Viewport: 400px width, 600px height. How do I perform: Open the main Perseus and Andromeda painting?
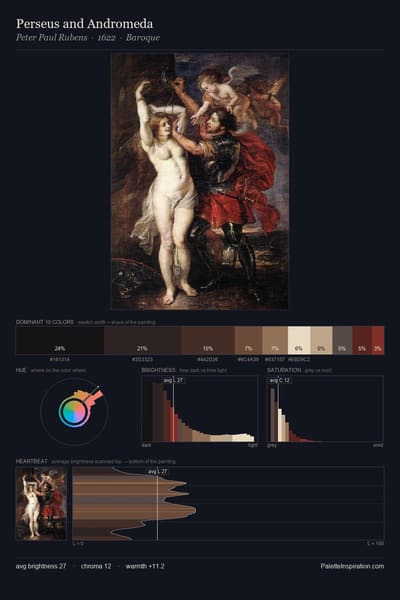(200, 181)
